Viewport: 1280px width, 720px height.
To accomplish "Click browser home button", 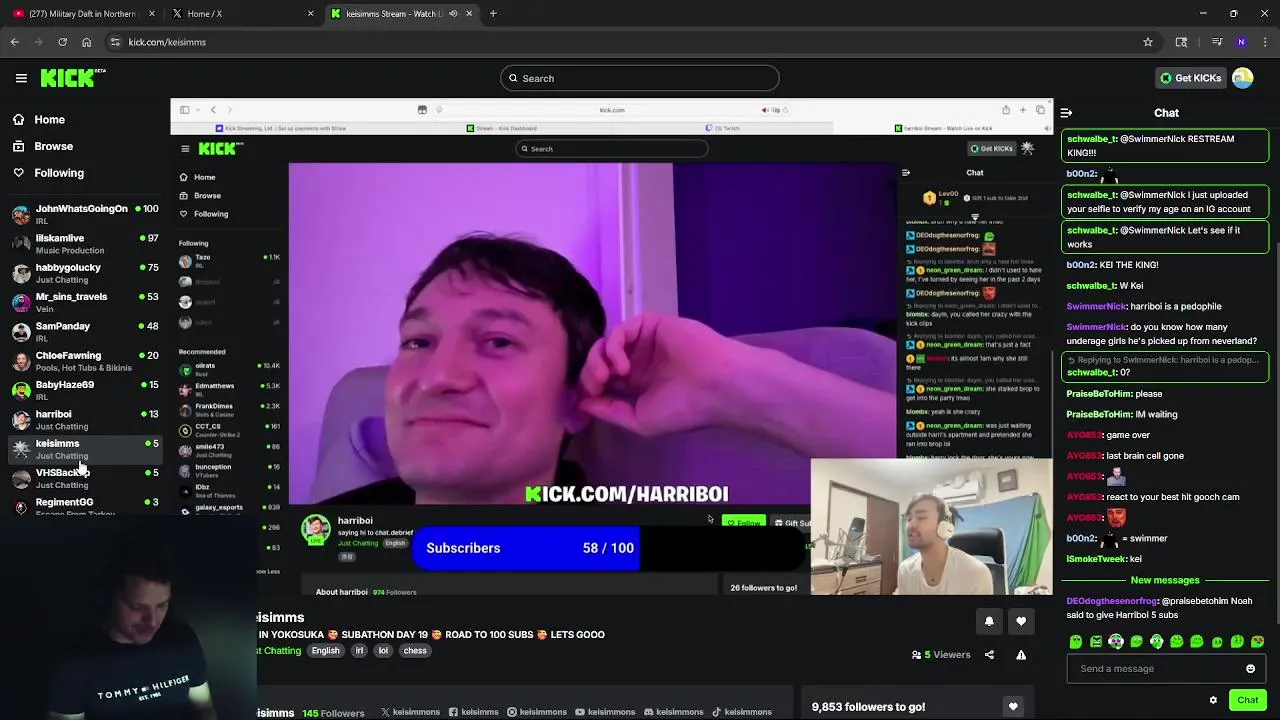I will [x=86, y=42].
